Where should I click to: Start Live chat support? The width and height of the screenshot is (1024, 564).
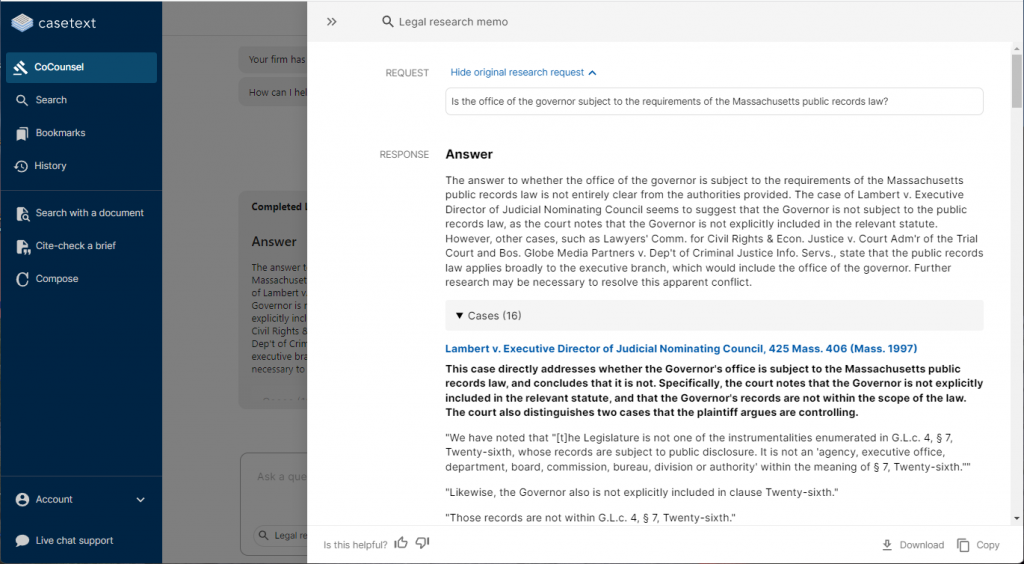pyautogui.click(x=74, y=541)
